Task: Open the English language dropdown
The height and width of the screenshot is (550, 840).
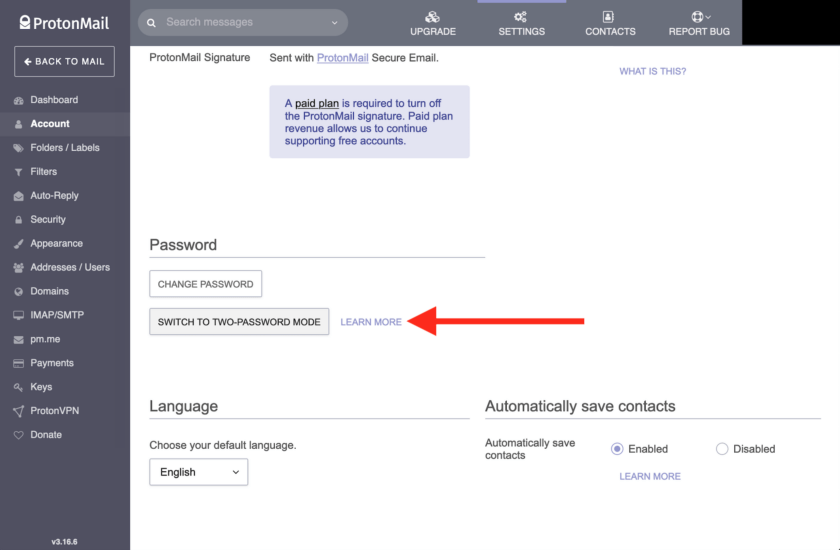Action: tap(199, 472)
